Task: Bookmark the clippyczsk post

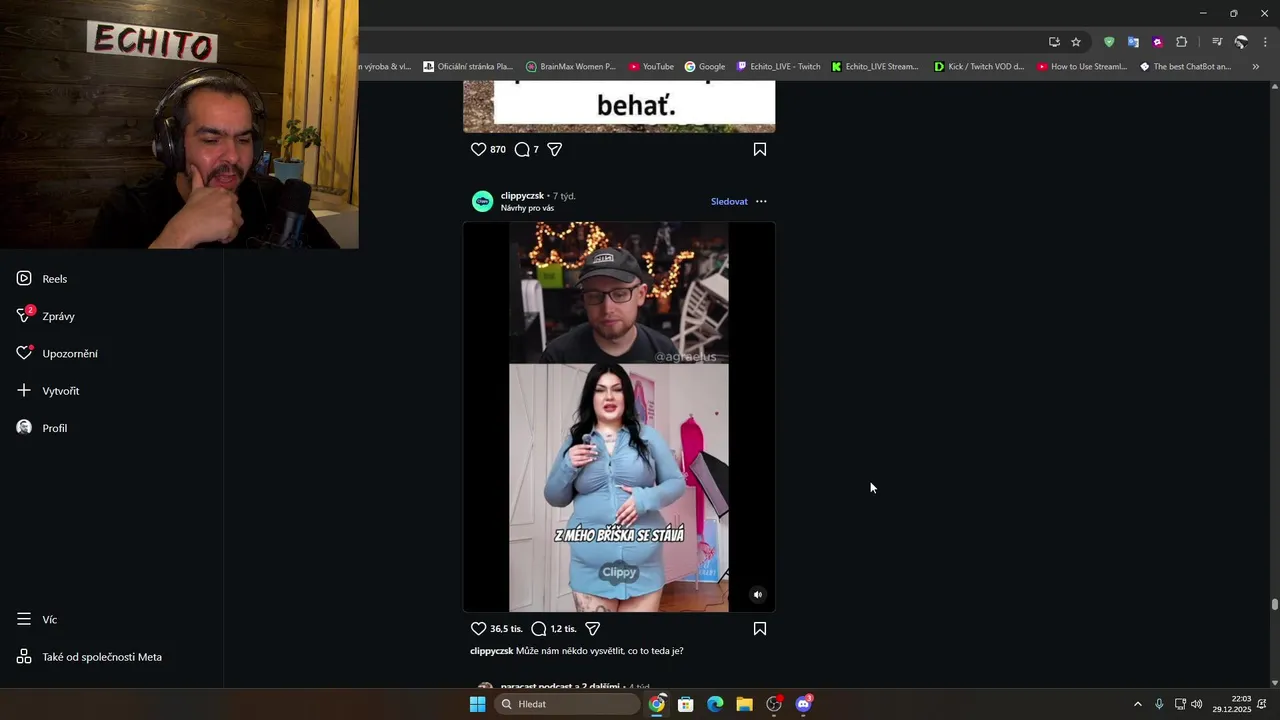Action: pyautogui.click(x=760, y=629)
